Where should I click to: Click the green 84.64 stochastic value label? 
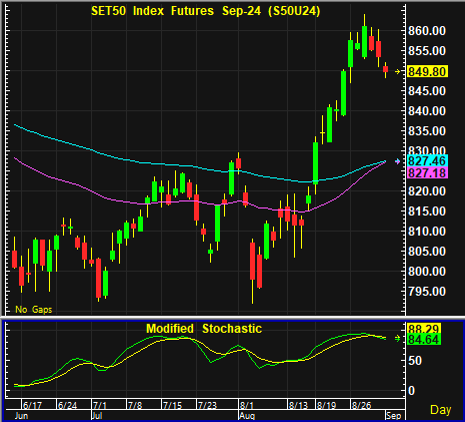[424, 339]
